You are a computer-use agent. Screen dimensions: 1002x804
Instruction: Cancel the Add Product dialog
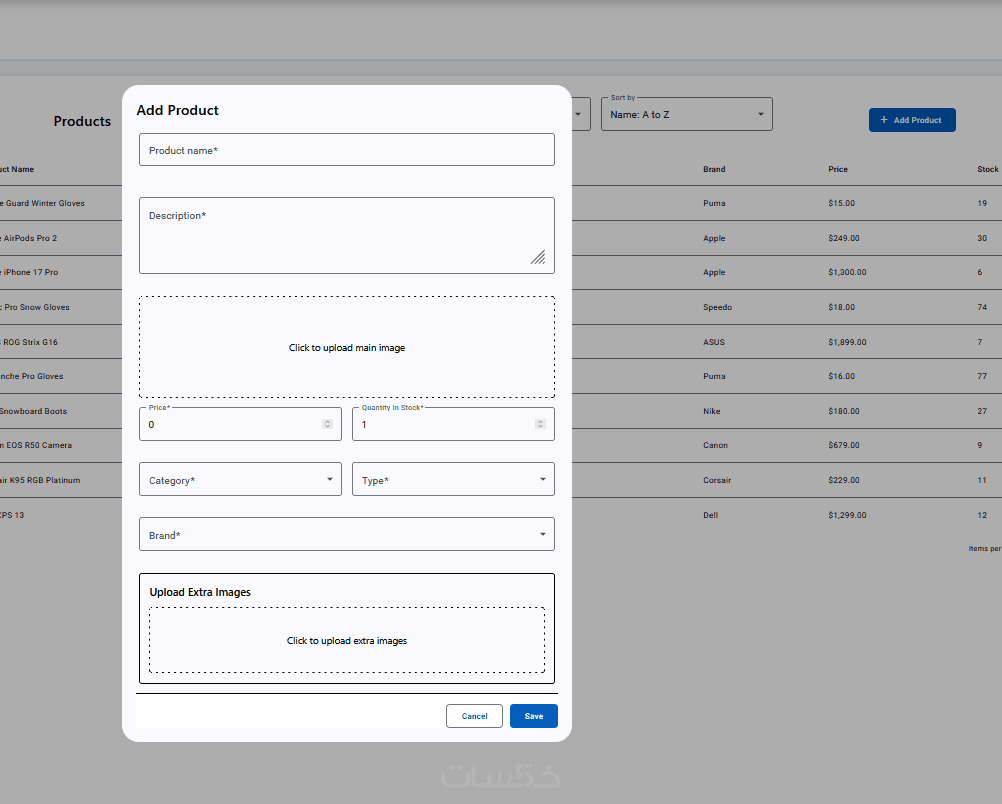tap(474, 716)
